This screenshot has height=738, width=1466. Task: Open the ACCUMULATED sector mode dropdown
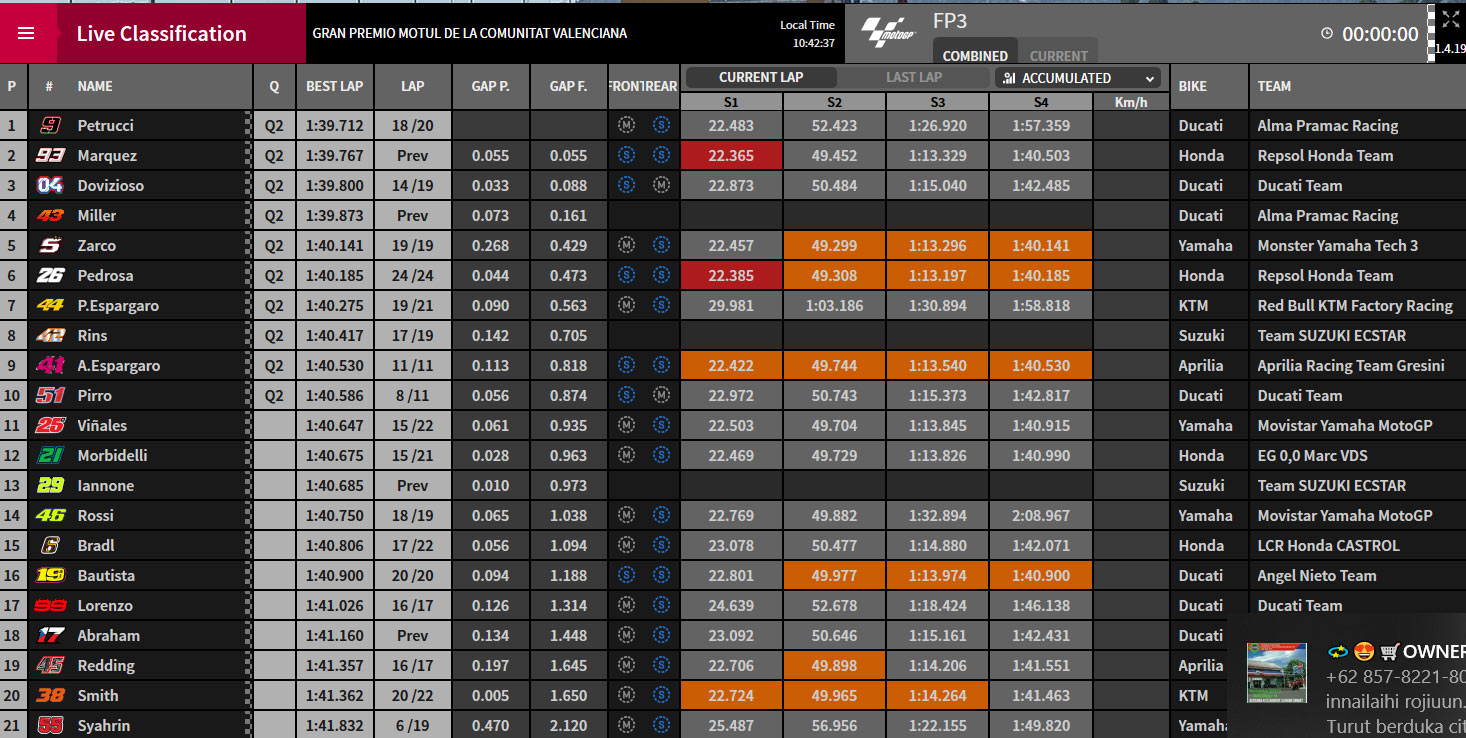click(x=1078, y=78)
